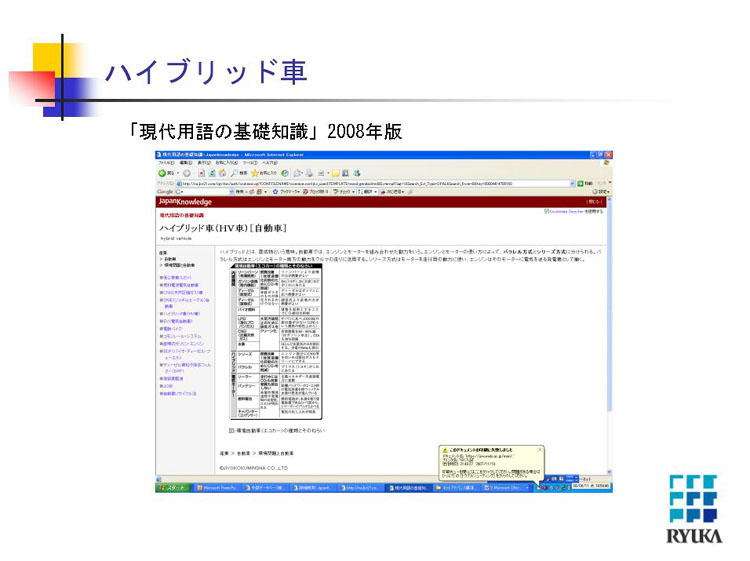750x561 pixels.
Task: Click inside the IE address bar
Action: click(x=373, y=183)
